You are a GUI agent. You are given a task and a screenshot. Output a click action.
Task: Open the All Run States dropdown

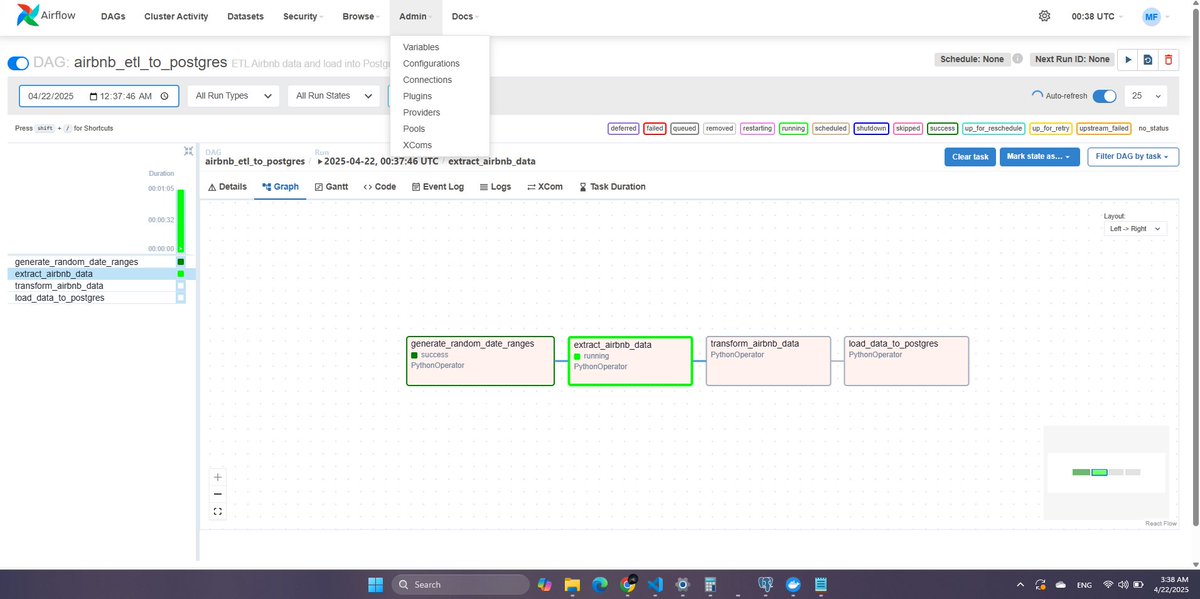coord(332,96)
